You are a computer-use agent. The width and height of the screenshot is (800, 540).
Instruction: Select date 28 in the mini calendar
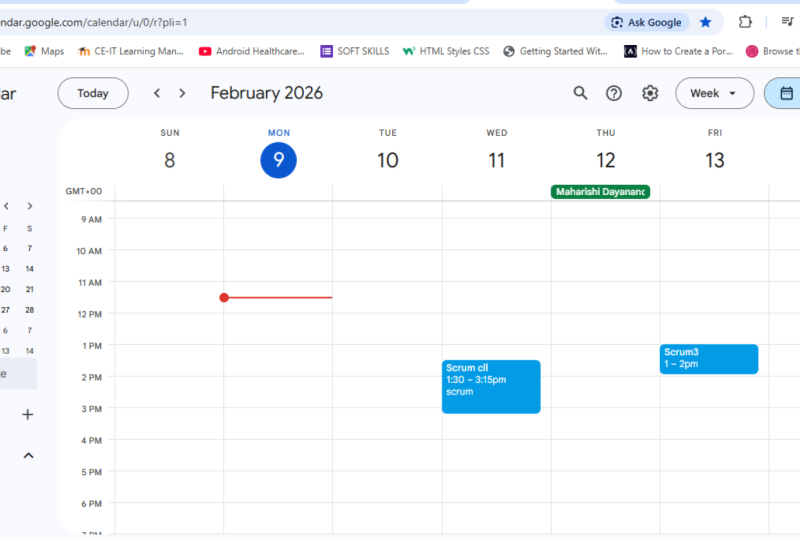pyautogui.click(x=30, y=310)
